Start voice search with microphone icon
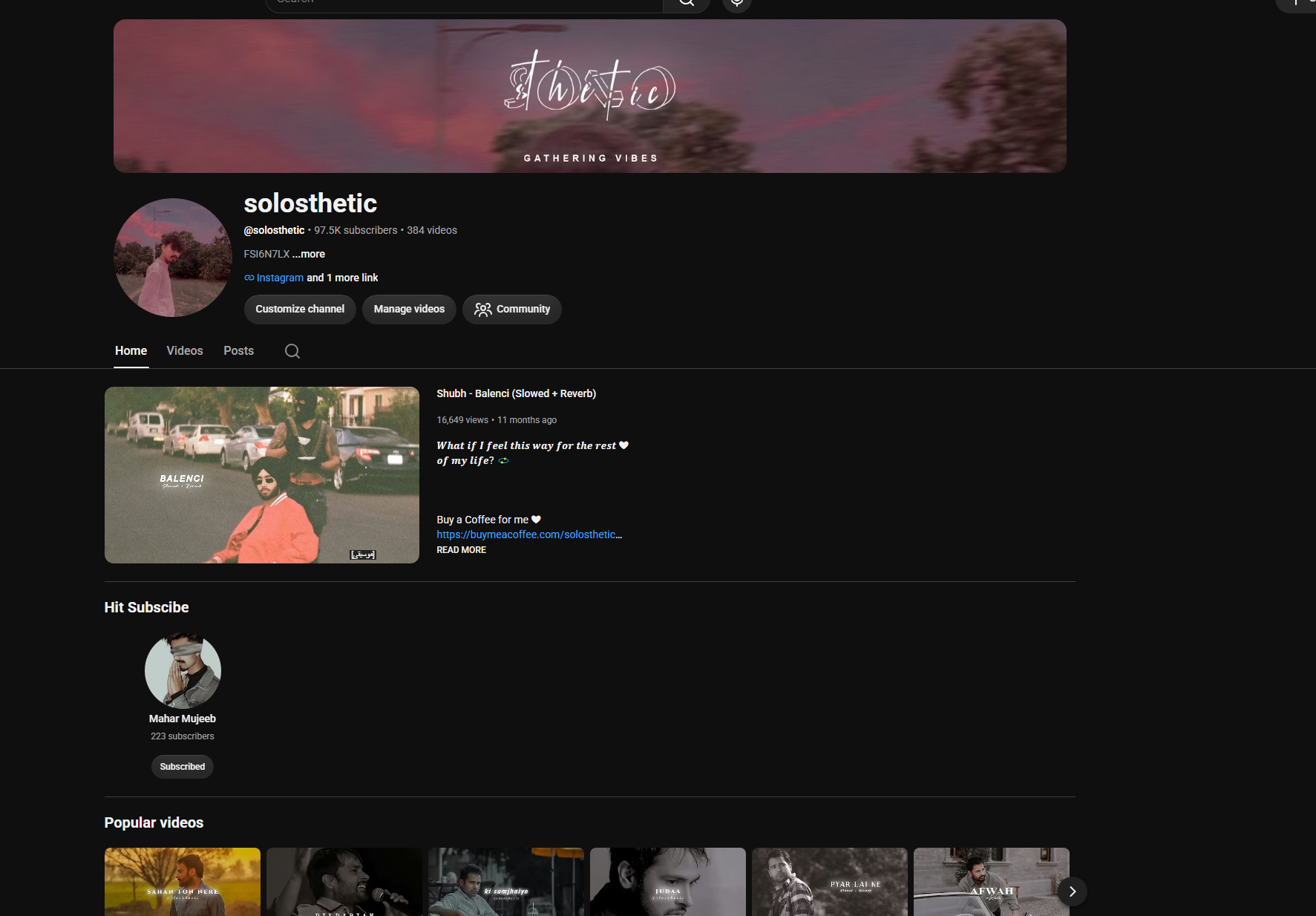 tap(737, 4)
